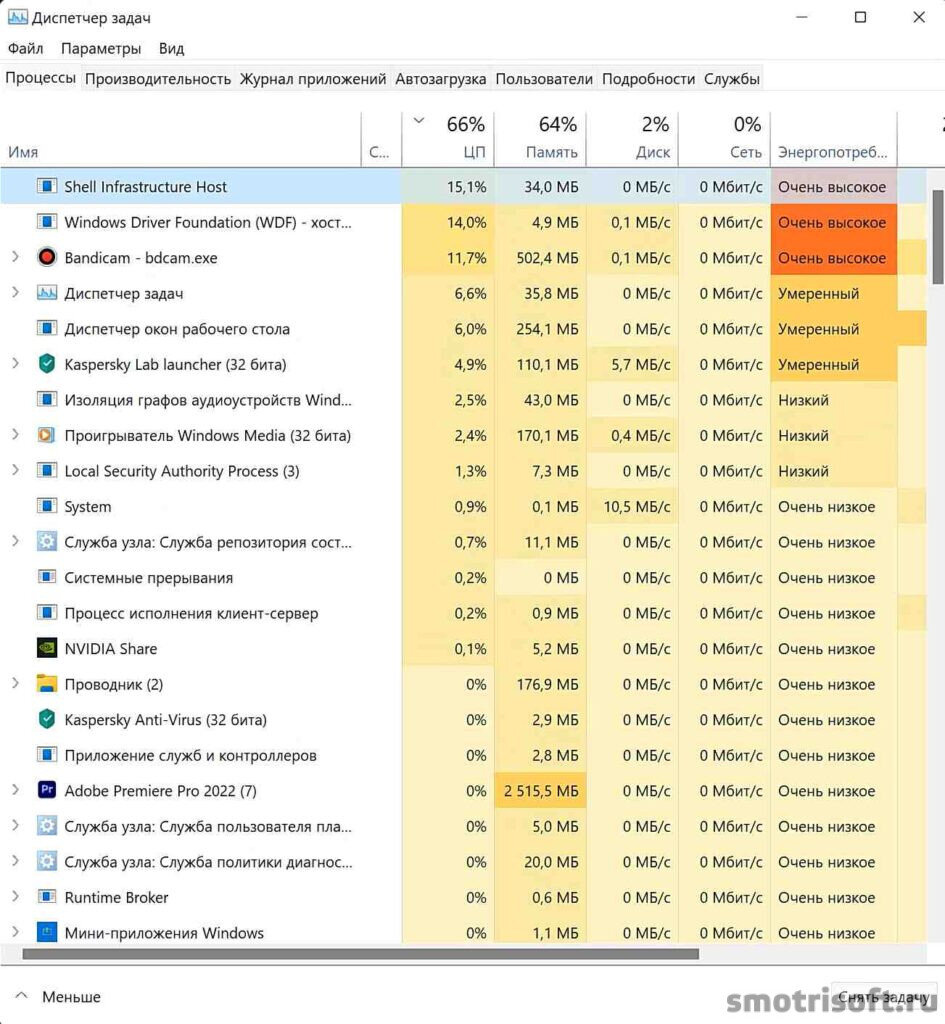Sort by the Память column header
Image resolution: width=945 pixels, height=1024 pixels.
click(540, 138)
